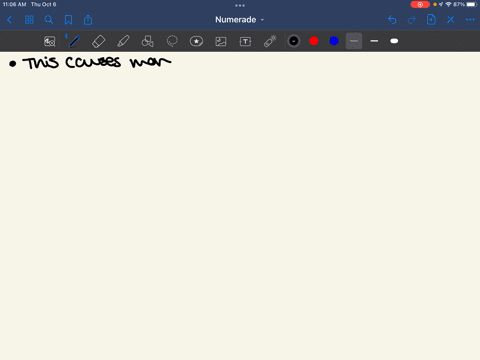Select the zoom window tool
The width and height of the screenshot is (480, 360).
[50, 41]
